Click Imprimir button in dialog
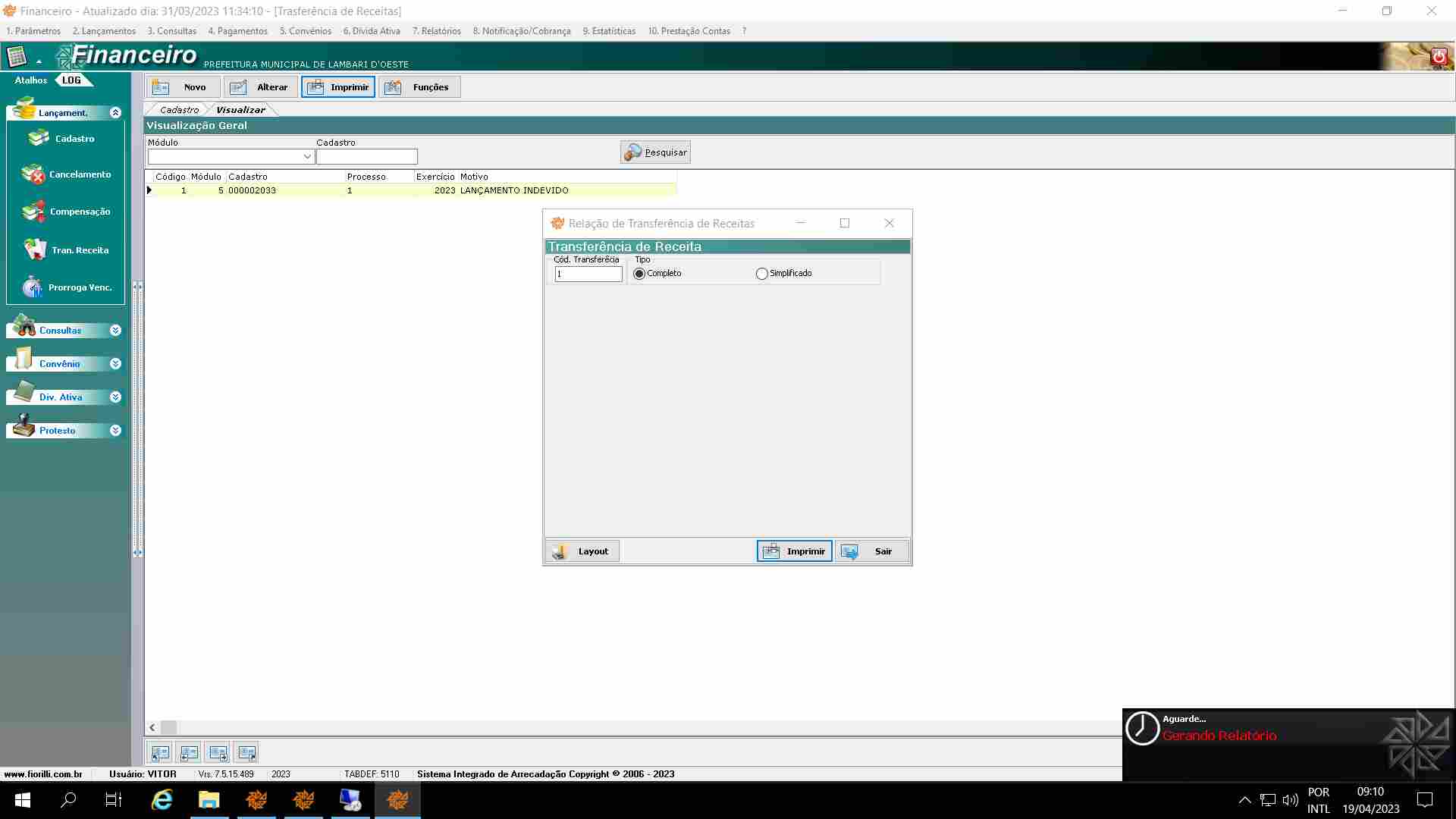 pyautogui.click(x=794, y=551)
